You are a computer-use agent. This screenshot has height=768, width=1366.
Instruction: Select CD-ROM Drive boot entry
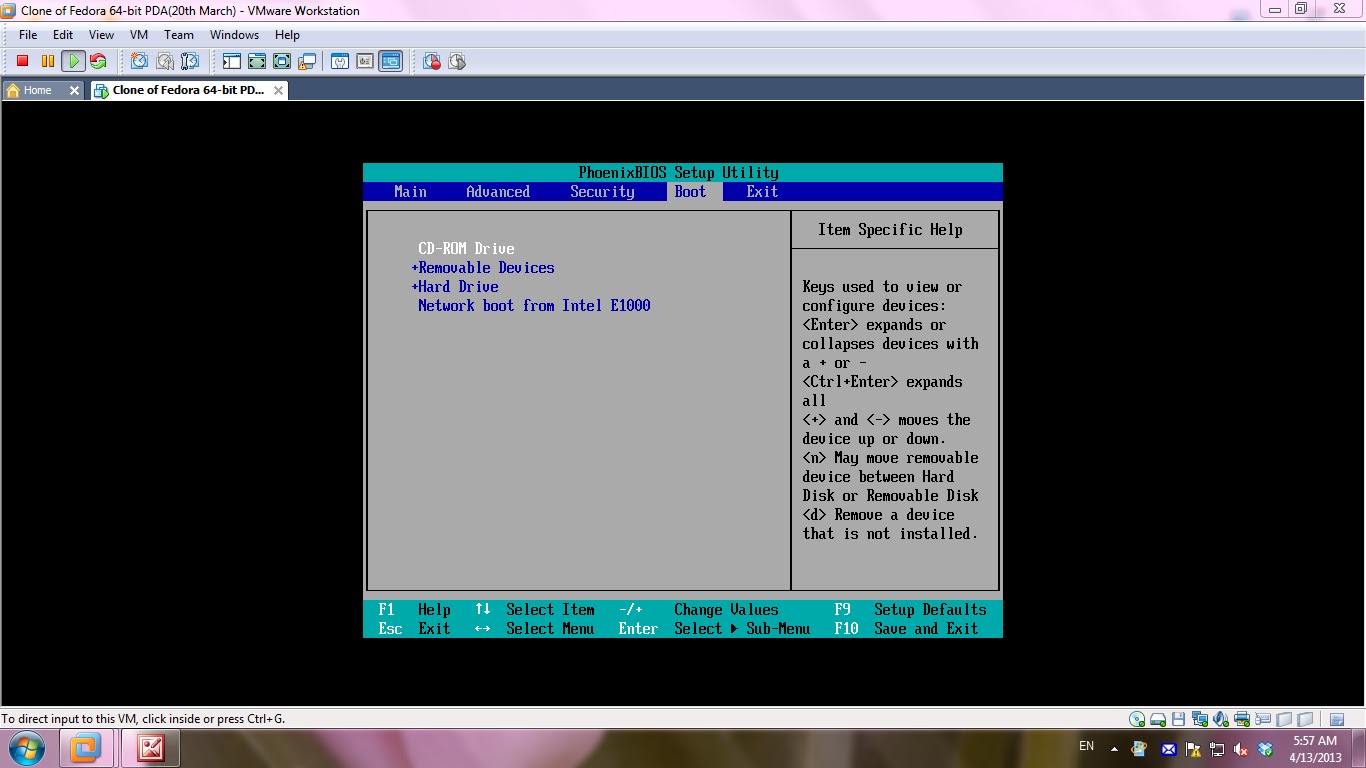[x=466, y=248]
